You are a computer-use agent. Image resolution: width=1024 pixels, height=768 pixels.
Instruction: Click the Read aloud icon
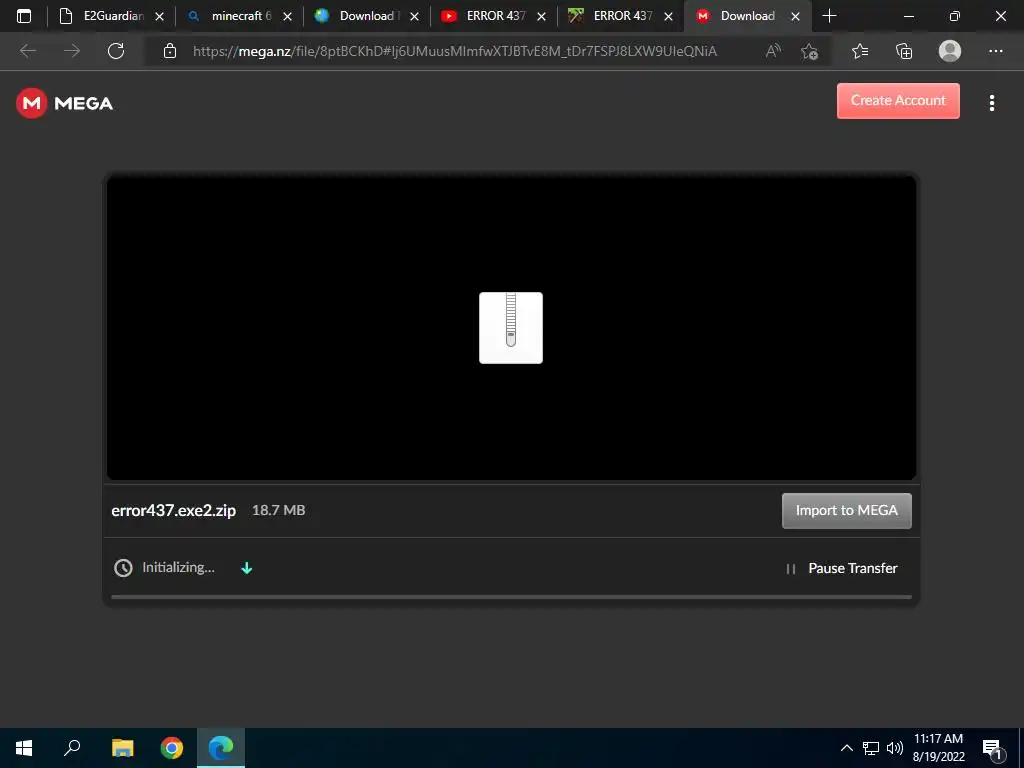point(773,51)
